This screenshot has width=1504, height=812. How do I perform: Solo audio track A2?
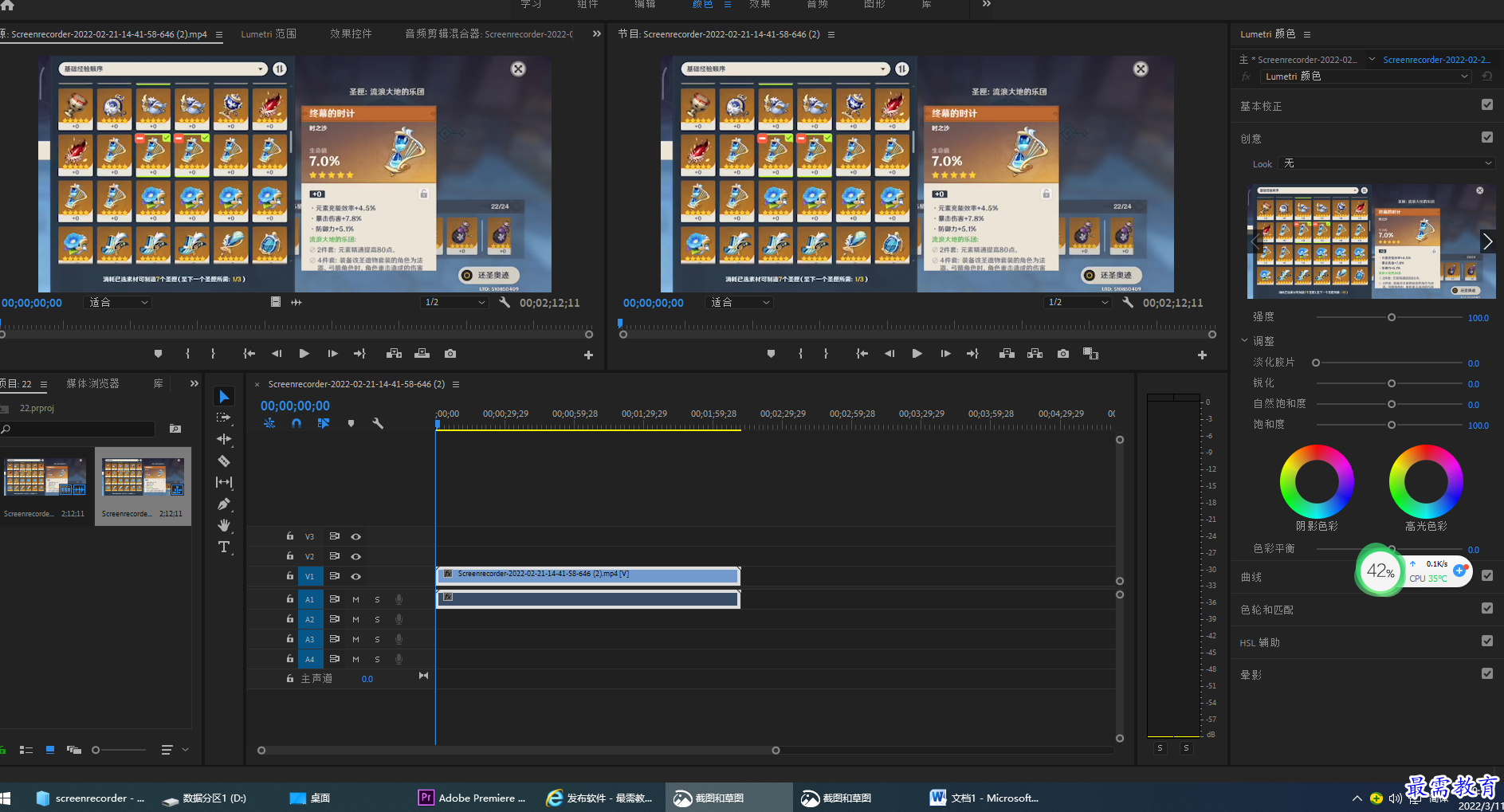point(377,619)
